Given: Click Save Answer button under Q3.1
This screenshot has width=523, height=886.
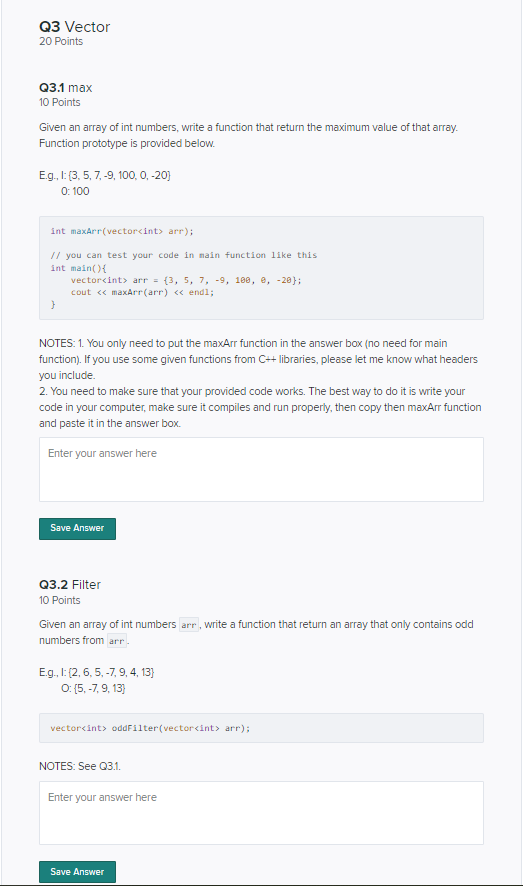Looking at the screenshot, I should (x=77, y=528).
